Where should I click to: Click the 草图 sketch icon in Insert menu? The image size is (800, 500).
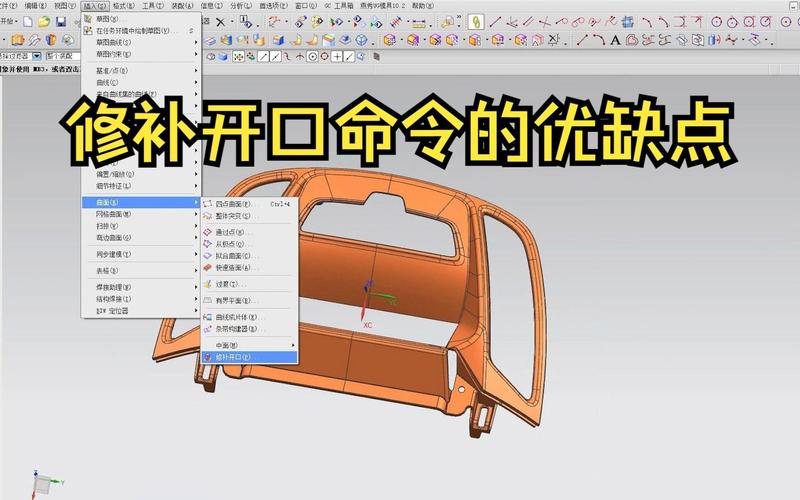88,19
